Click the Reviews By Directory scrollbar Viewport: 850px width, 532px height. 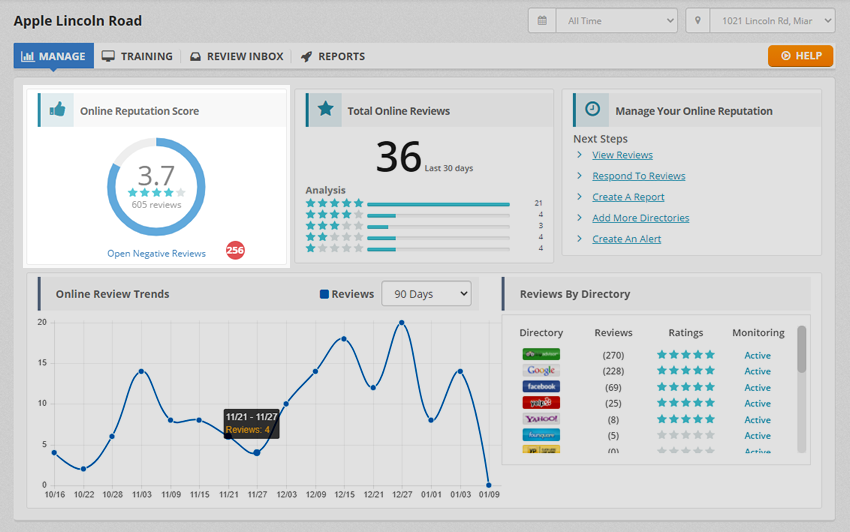[801, 350]
